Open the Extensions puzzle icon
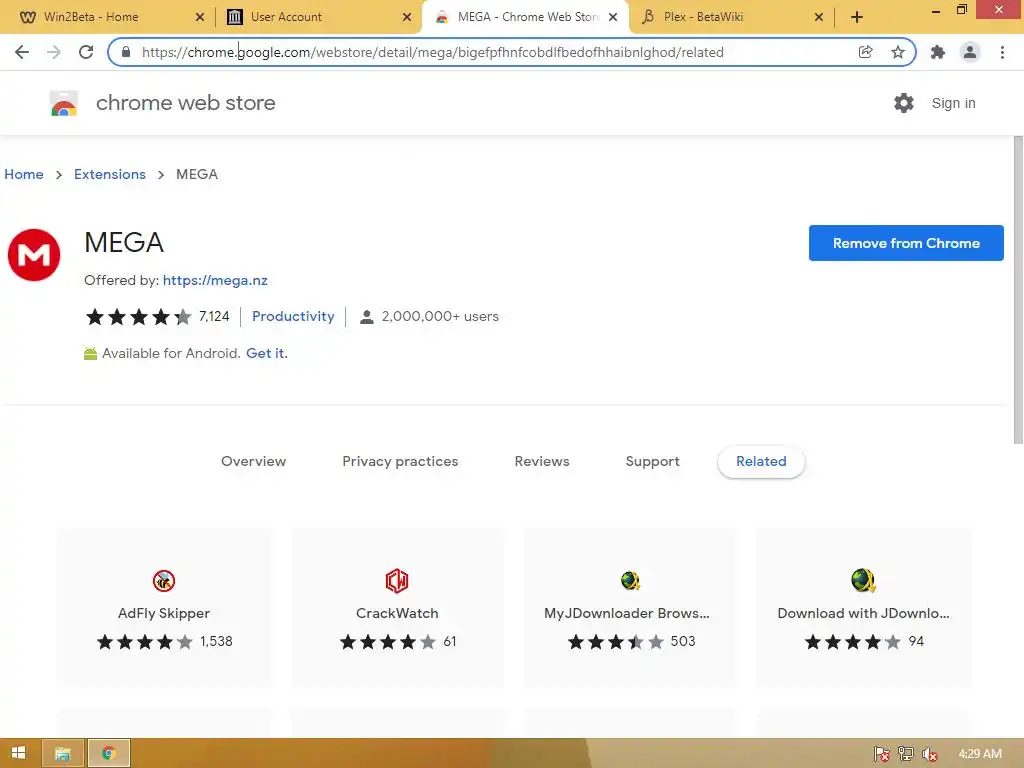This screenshot has width=1024, height=768. (x=938, y=52)
